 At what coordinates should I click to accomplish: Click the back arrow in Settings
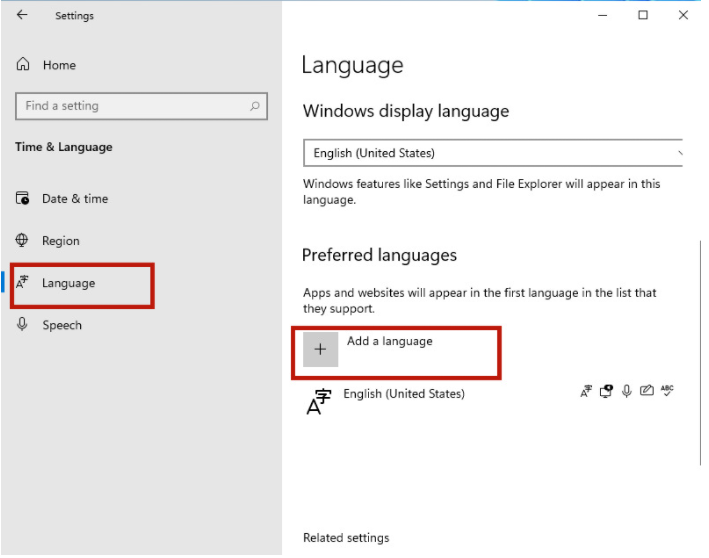pos(22,15)
